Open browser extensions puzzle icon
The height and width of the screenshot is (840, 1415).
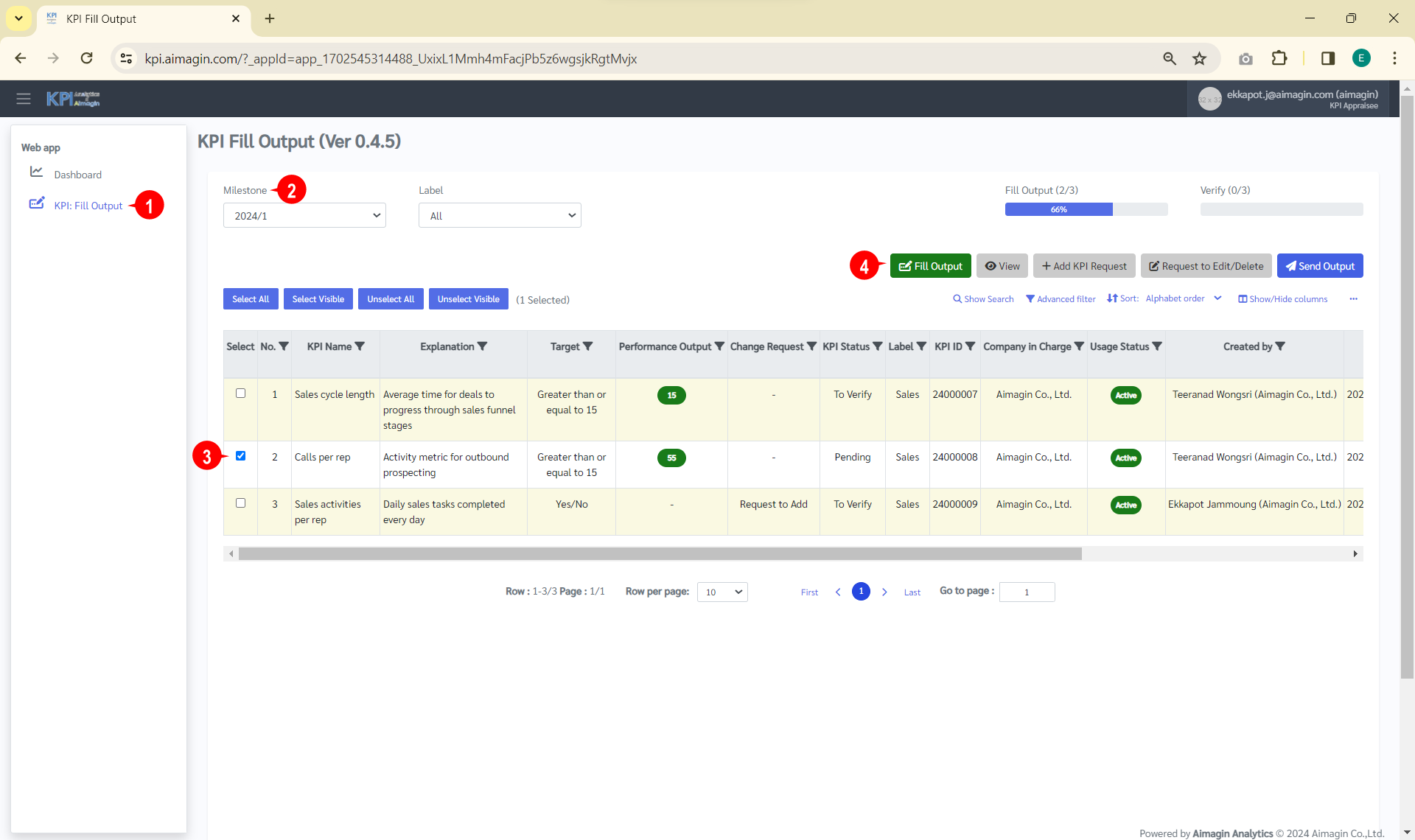click(x=1279, y=59)
